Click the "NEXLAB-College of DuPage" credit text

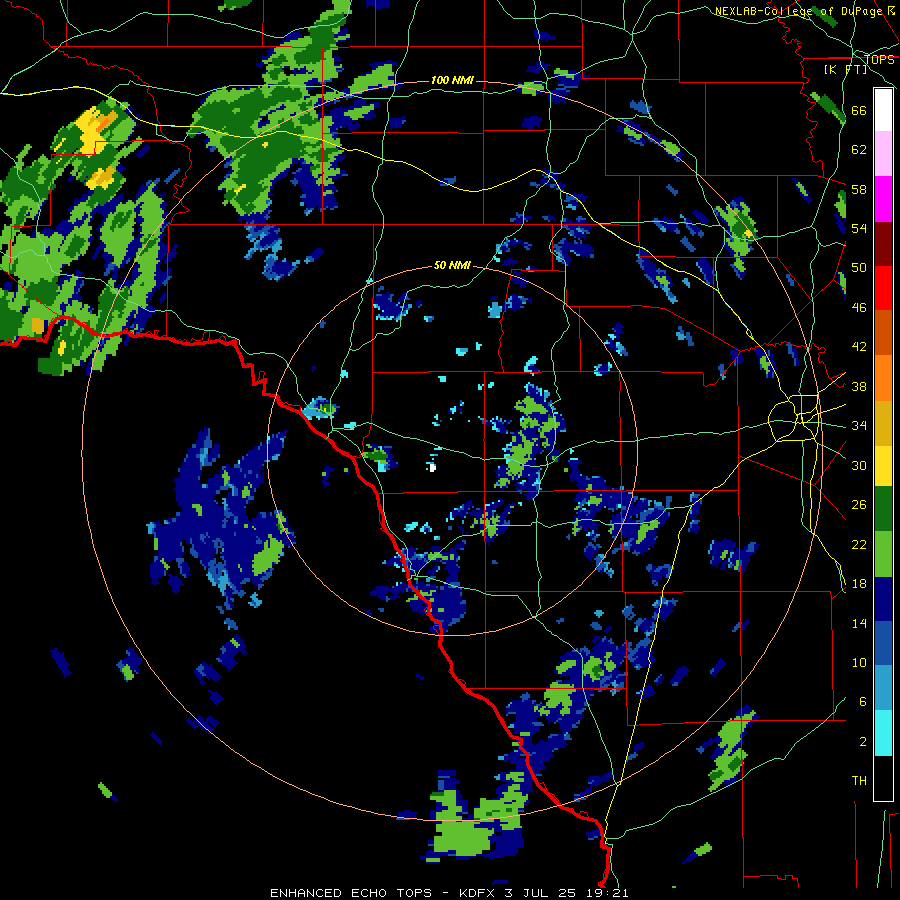point(800,11)
